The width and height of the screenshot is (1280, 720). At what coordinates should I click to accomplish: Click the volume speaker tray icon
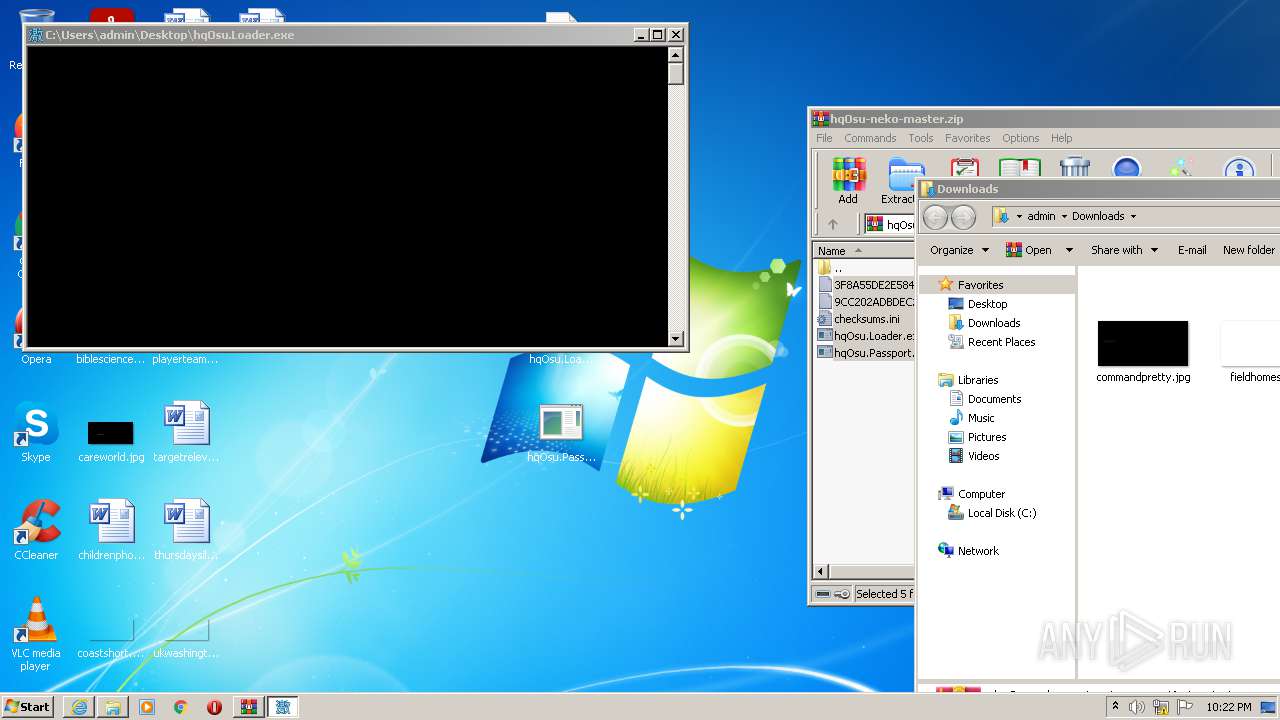point(1137,707)
